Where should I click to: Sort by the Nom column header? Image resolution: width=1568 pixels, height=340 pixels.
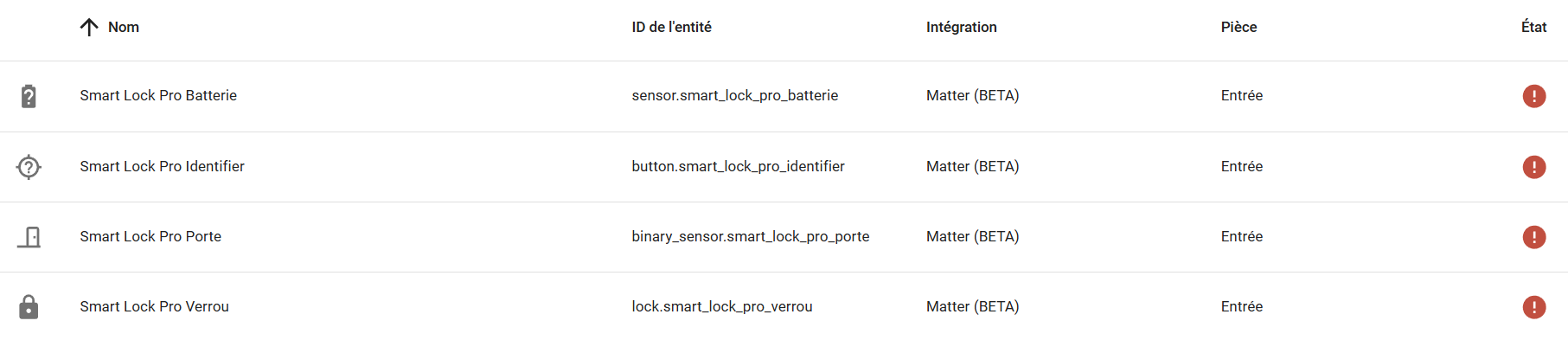(124, 28)
